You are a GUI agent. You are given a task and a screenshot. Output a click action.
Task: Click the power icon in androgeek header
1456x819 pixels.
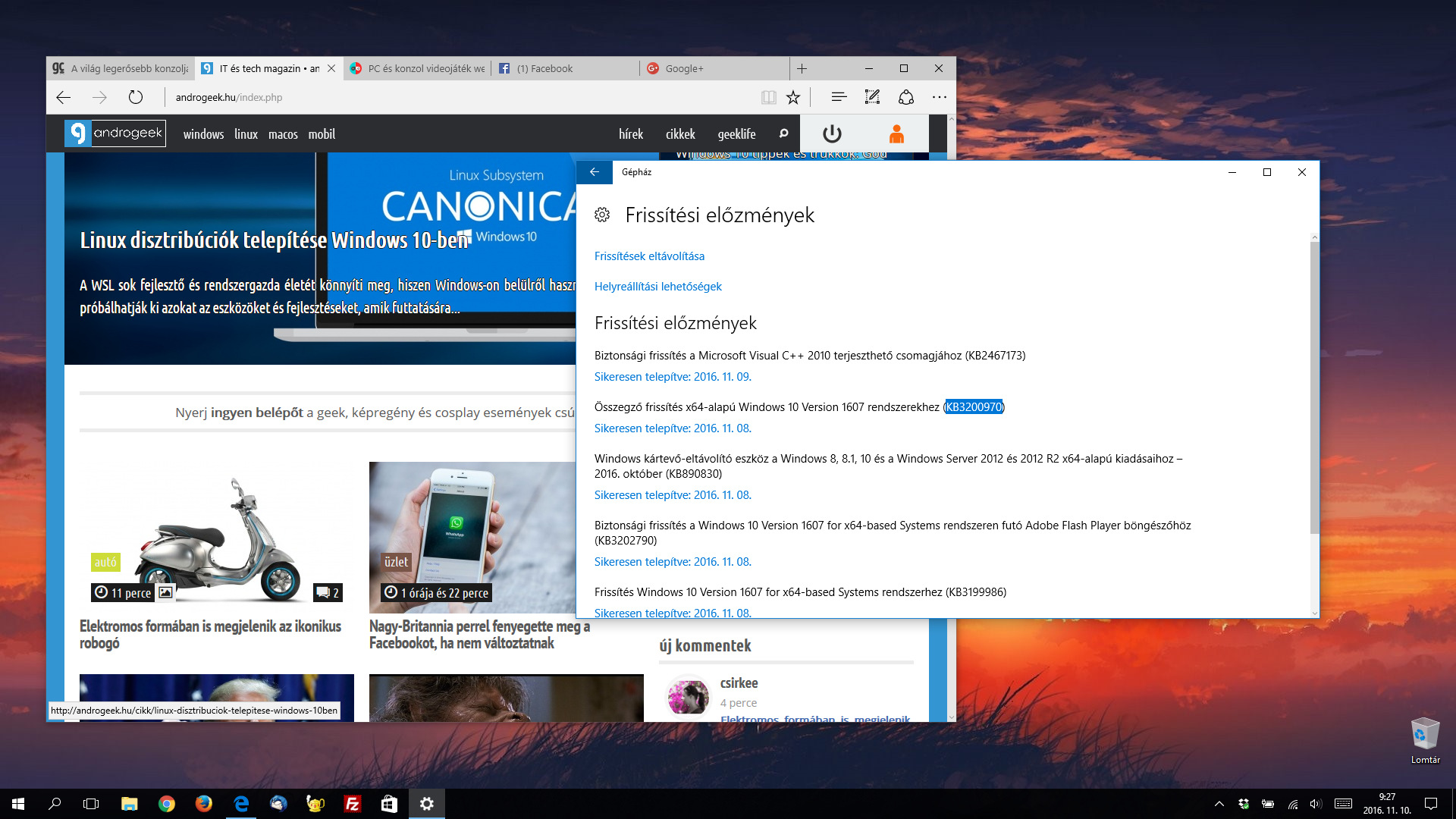point(832,133)
